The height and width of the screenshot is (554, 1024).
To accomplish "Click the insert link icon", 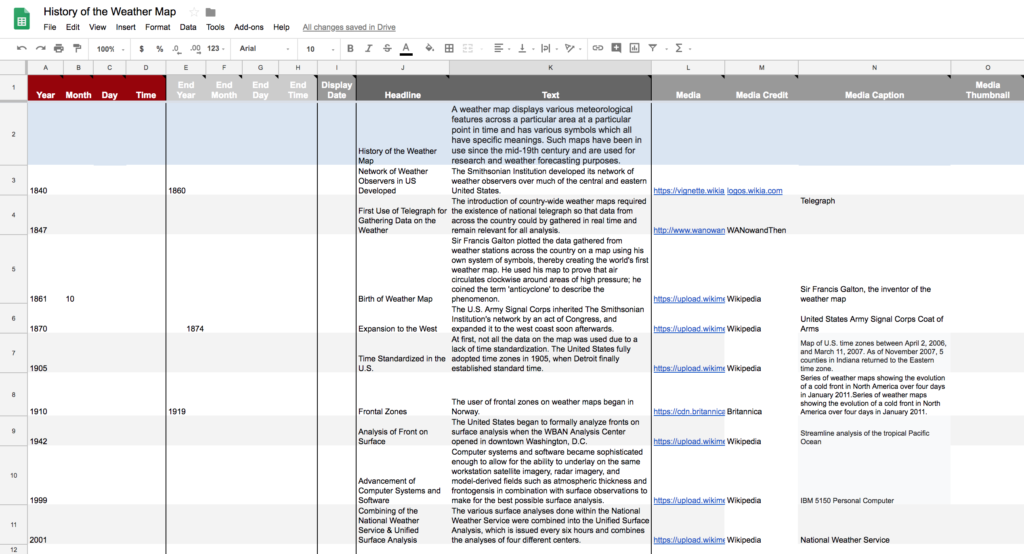I will [598, 48].
